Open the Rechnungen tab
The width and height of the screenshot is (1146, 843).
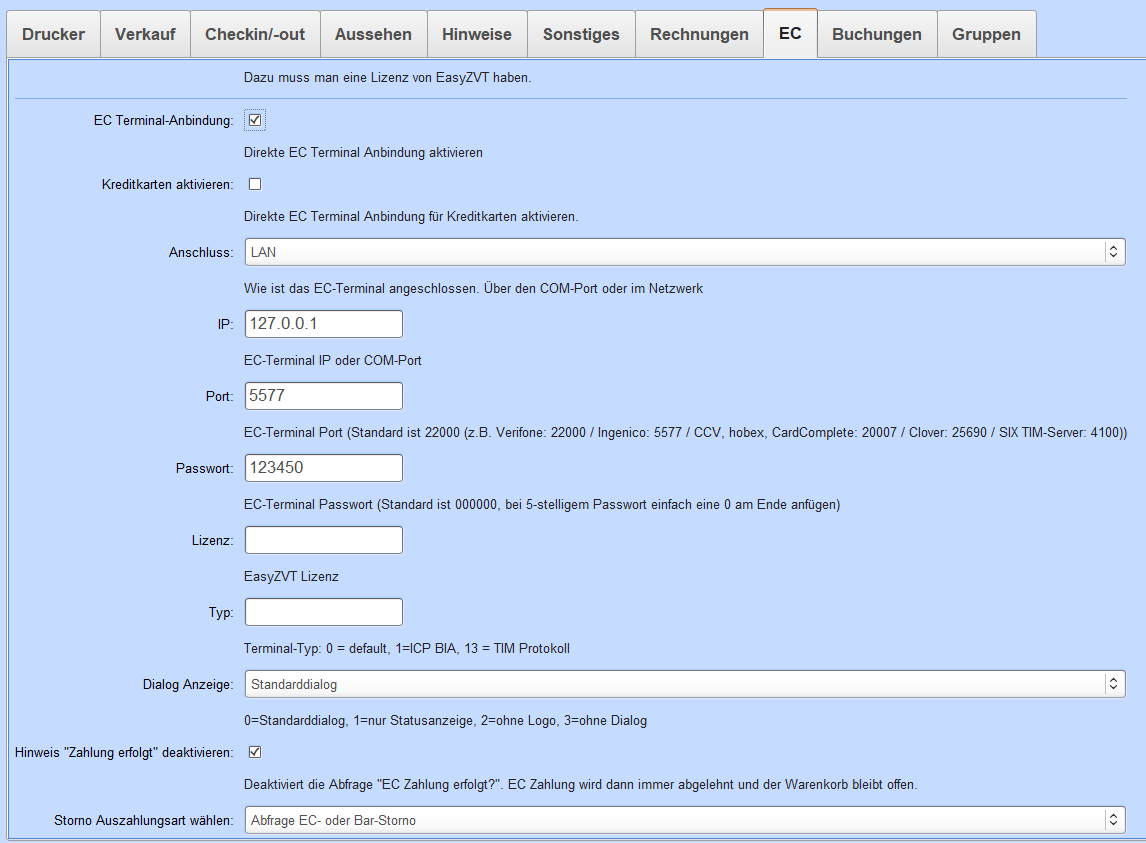point(699,34)
